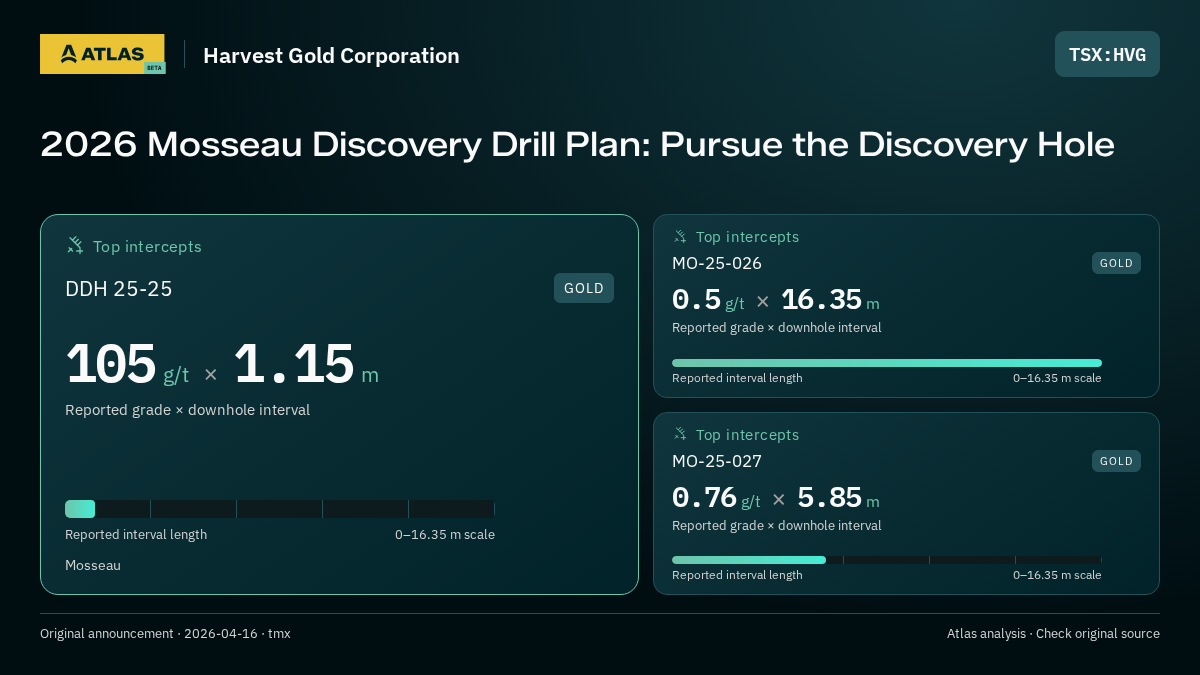Image resolution: width=1200 pixels, height=675 pixels.
Task: Click the 105 g/t grade value
Action: click(x=127, y=365)
